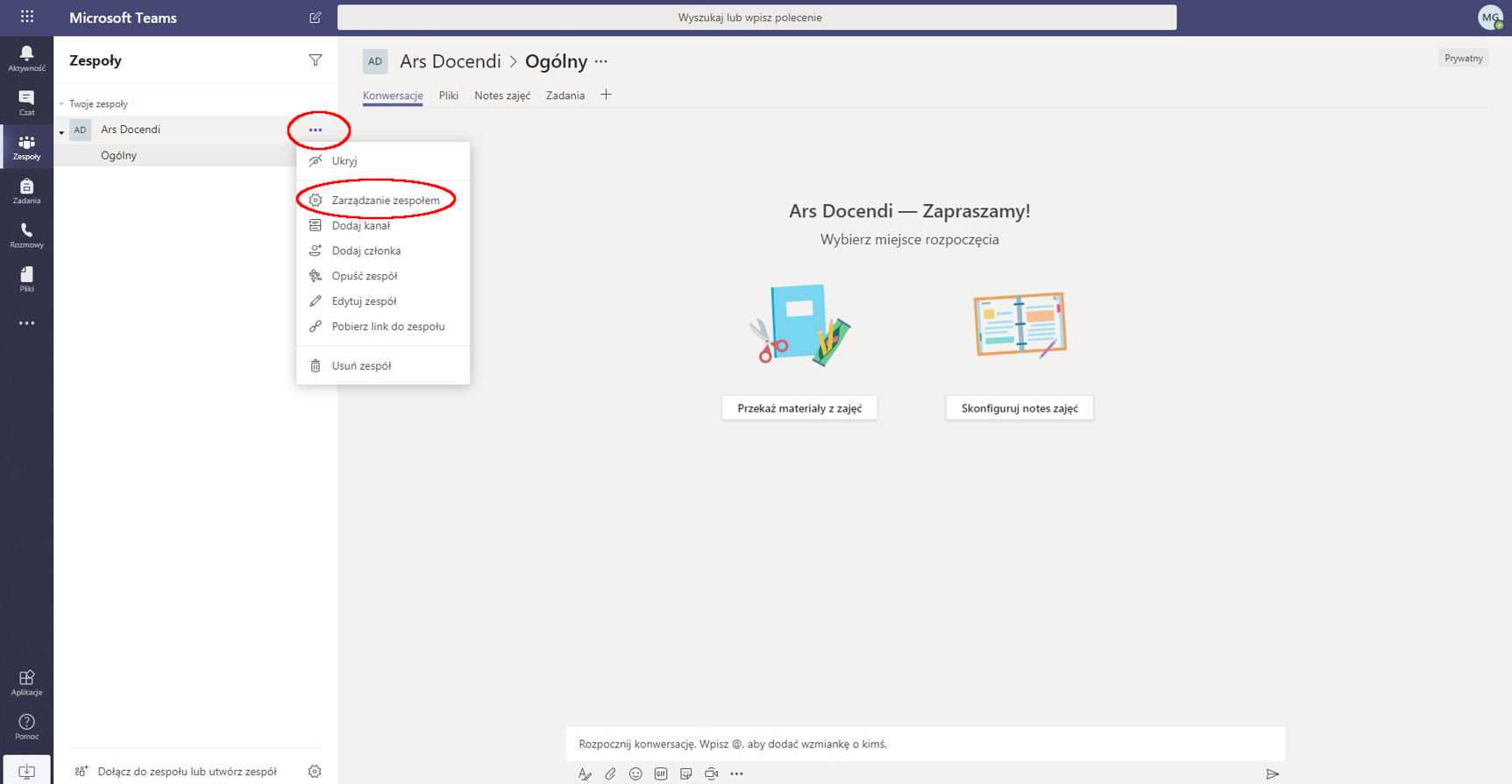Choose Zarządzanie zespołem menu entry
The width and height of the screenshot is (1512, 784).
point(383,201)
